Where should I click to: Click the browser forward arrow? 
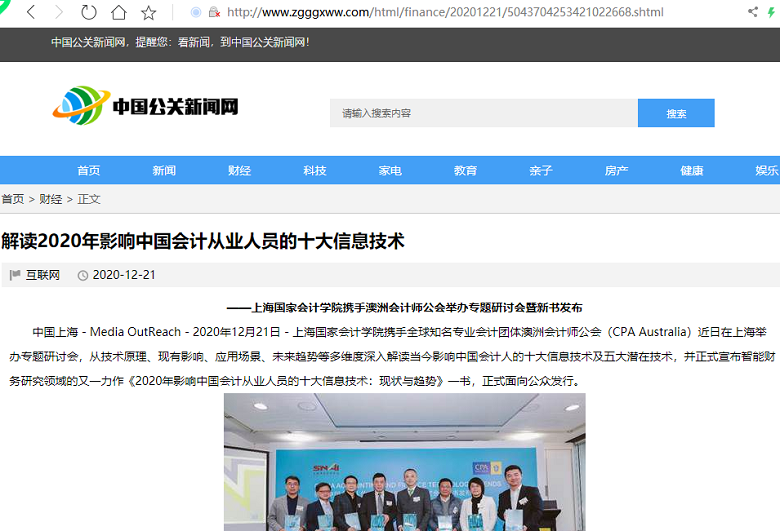click(59, 13)
